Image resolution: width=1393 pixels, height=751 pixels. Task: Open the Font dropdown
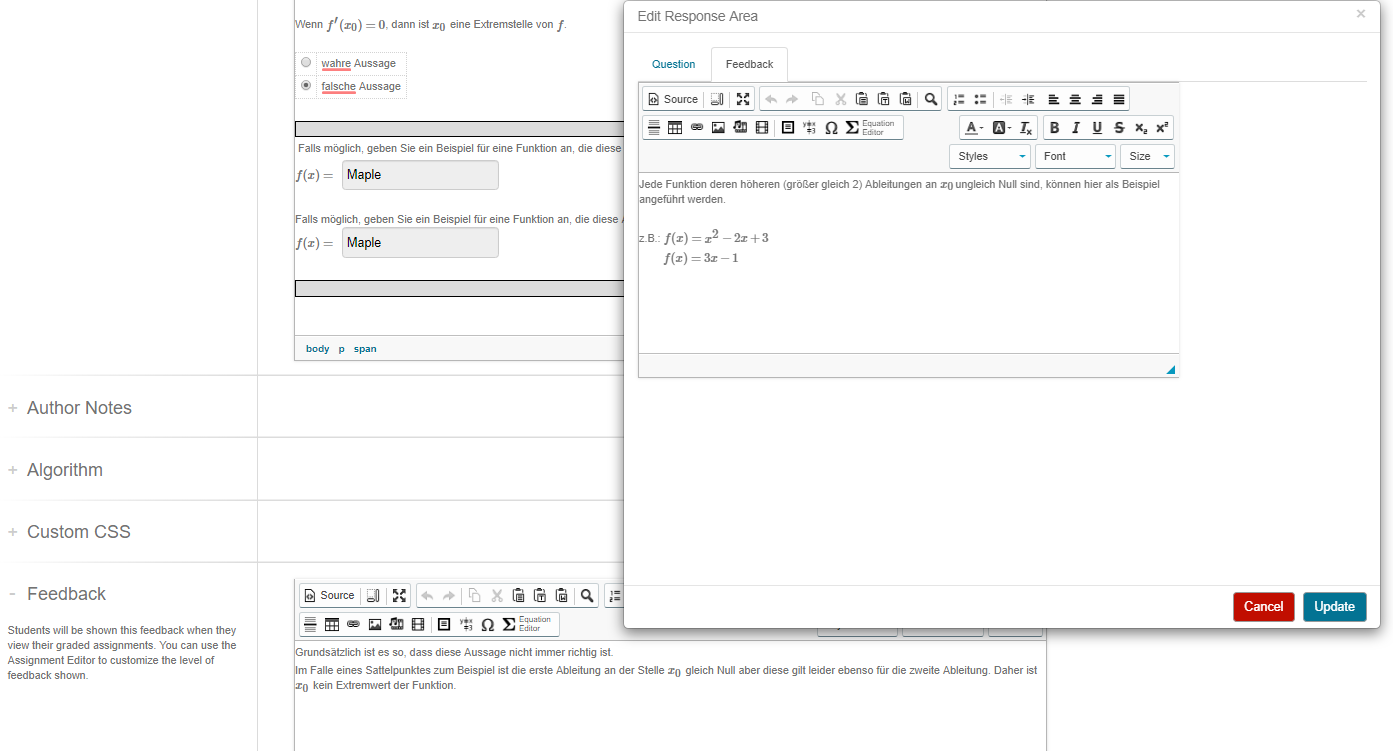[x=1075, y=156]
